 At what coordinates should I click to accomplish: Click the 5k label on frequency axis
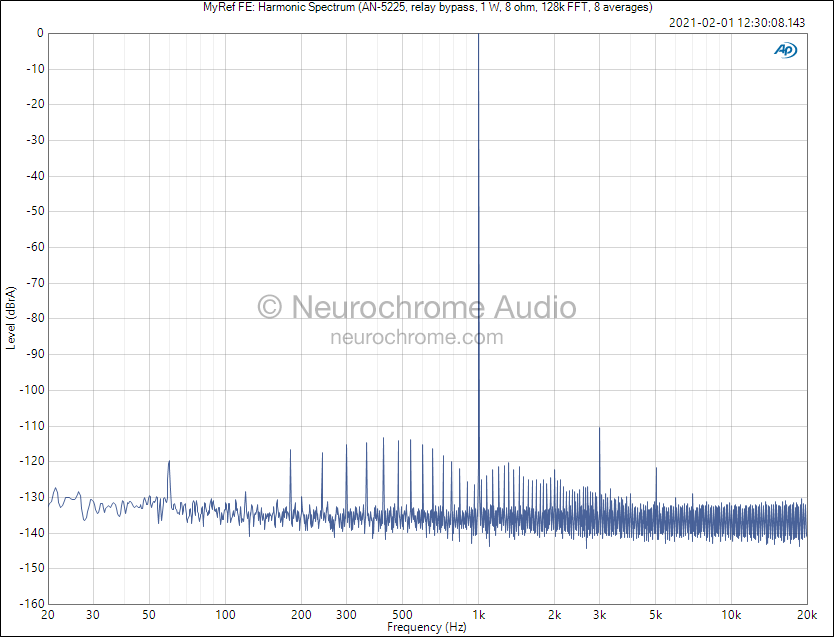click(x=656, y=615)
